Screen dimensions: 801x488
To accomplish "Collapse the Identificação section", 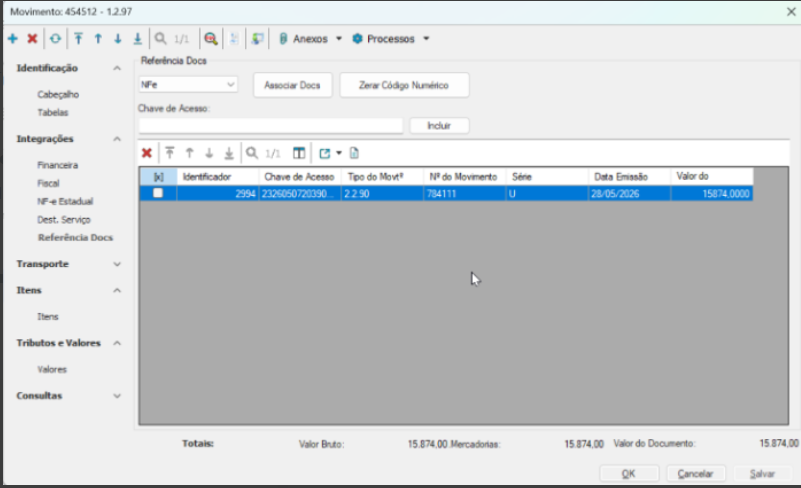I will pyautogui.click(x=117, y=68).
